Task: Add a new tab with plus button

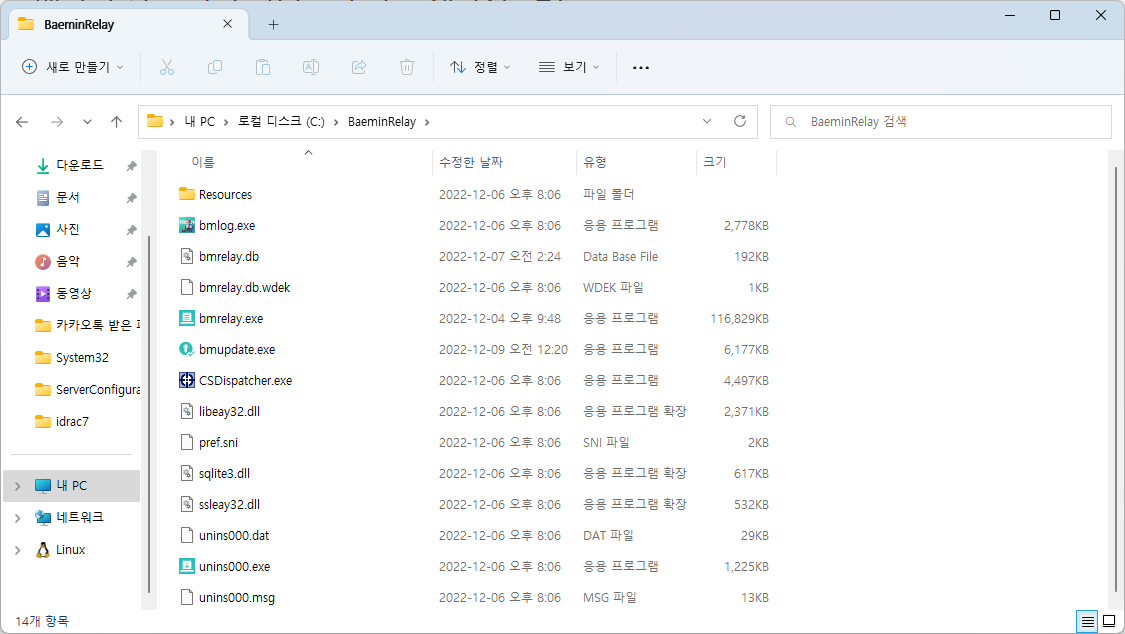Action: point(273,24)
